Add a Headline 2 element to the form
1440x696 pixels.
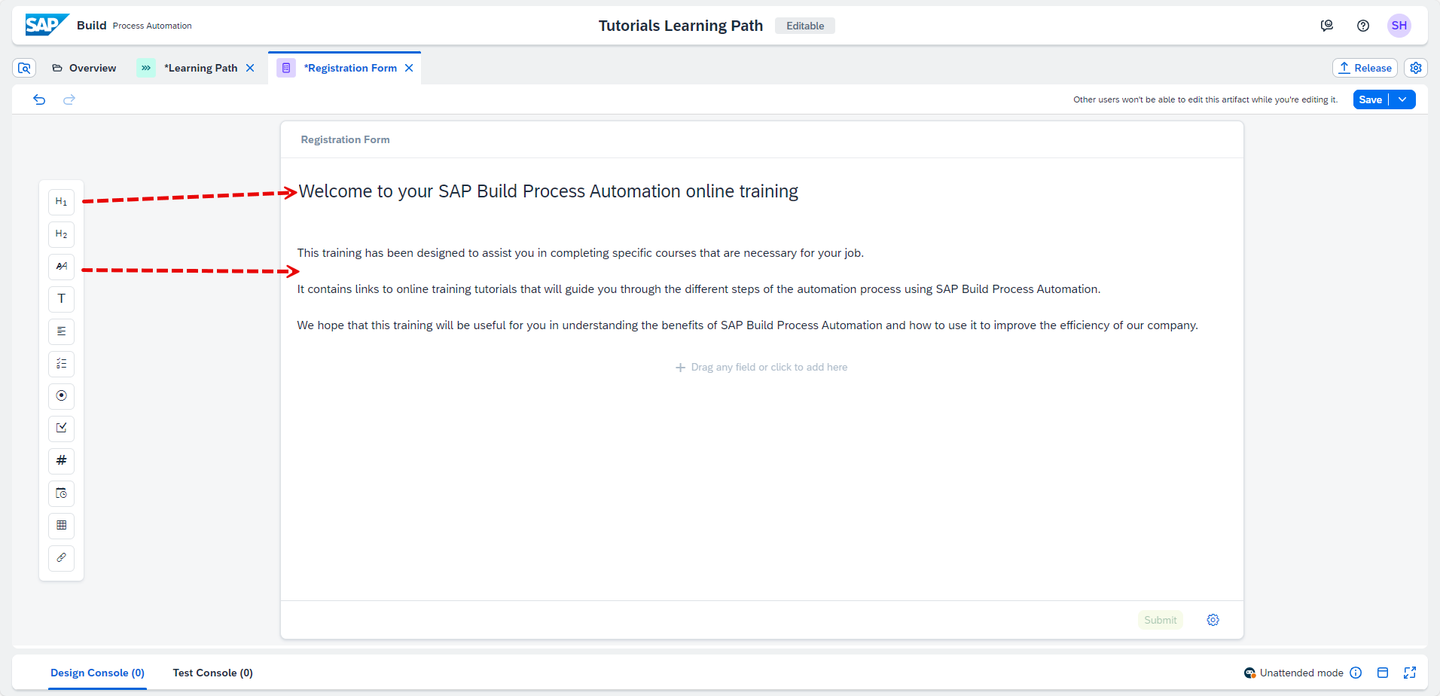(x=61, y=234)
